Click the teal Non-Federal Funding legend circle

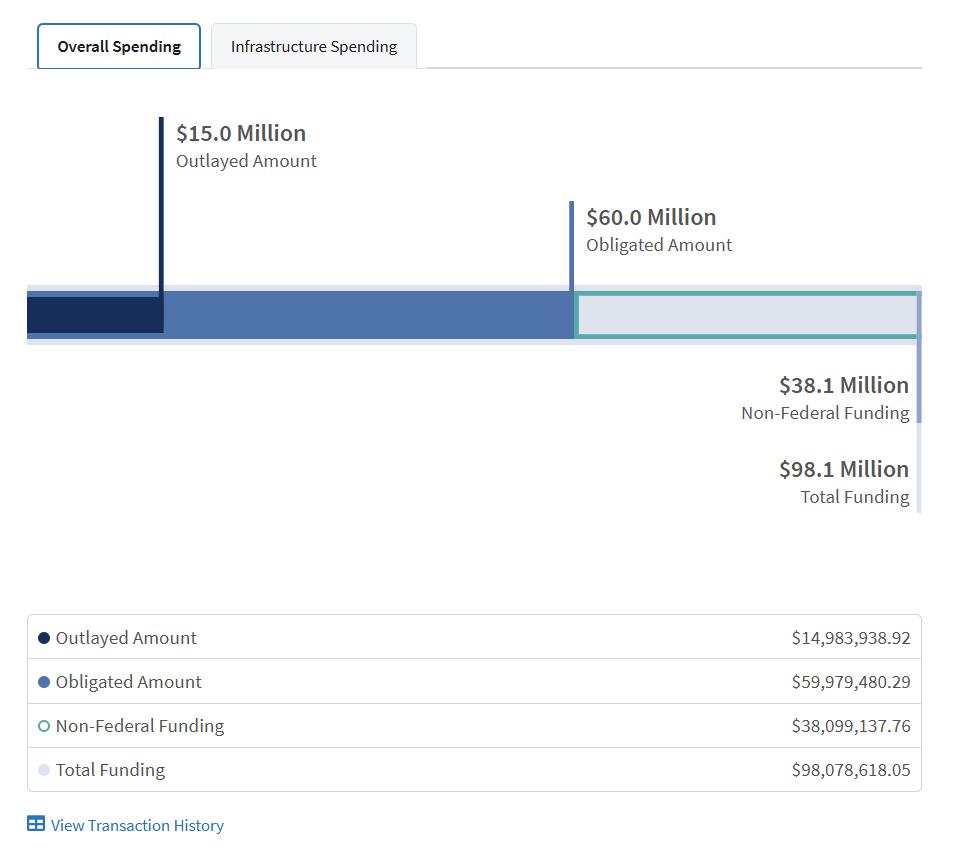tap(44, 726)
